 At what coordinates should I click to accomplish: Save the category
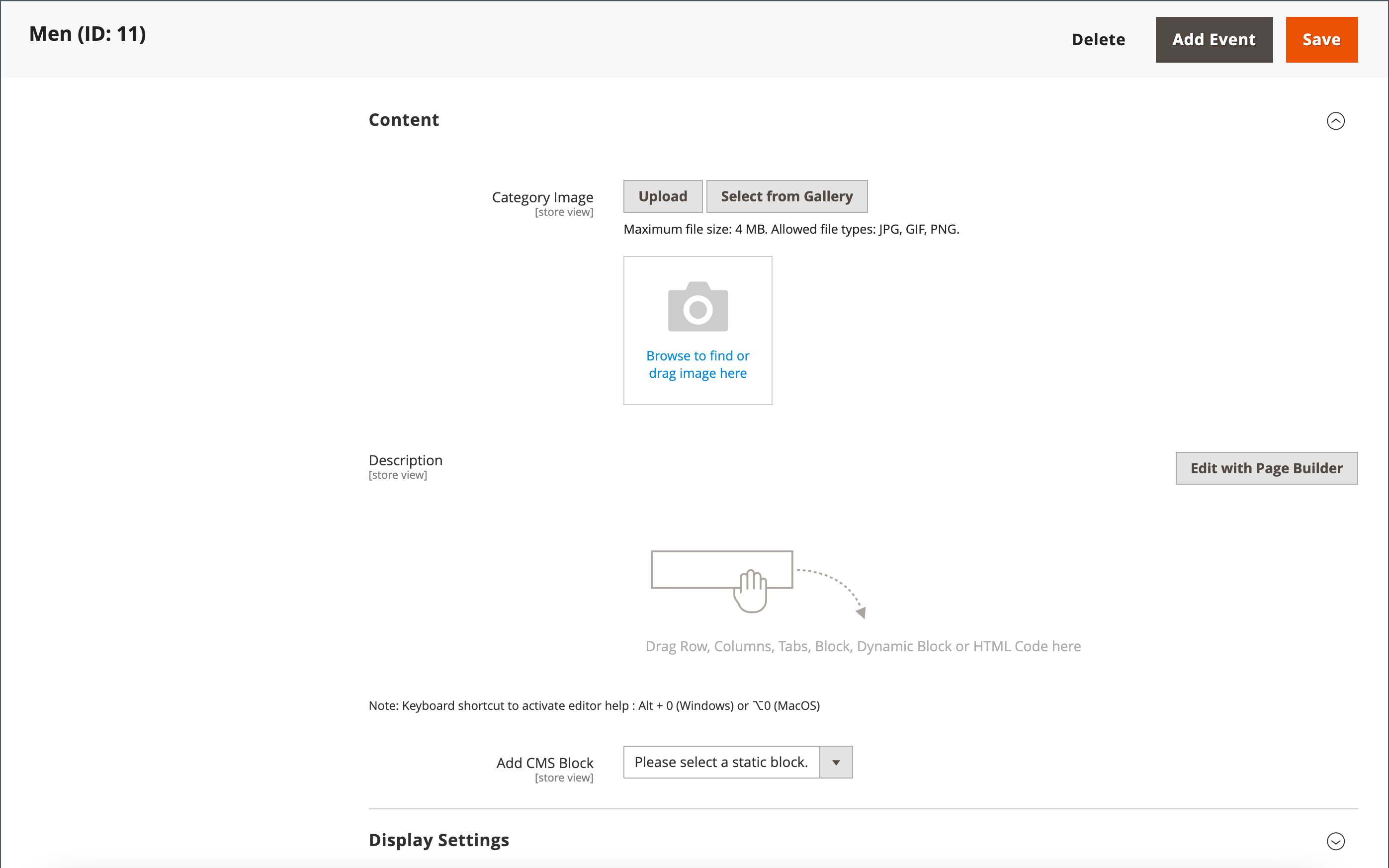pyautogui.click(x=1321, y=40)
